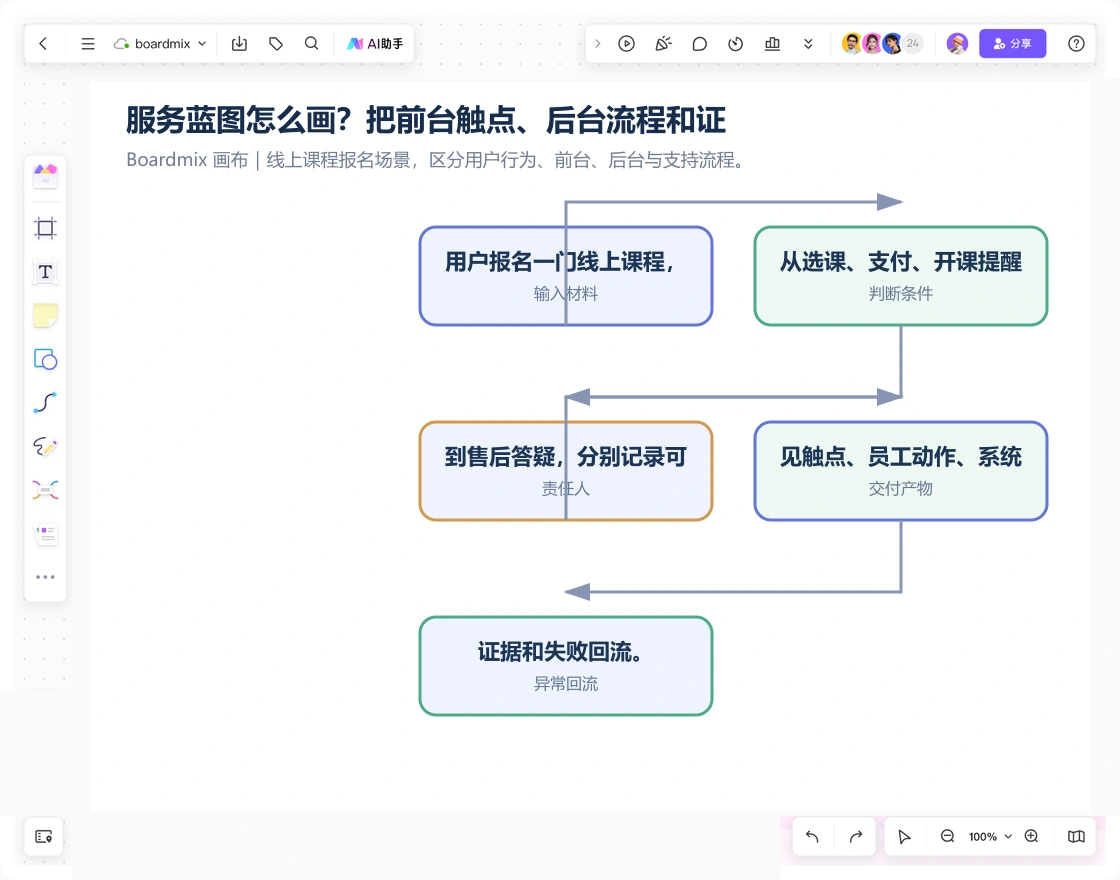Screen dimensions: 1120x880
Task: Click the 责任人 label
Action: (566, 489)
